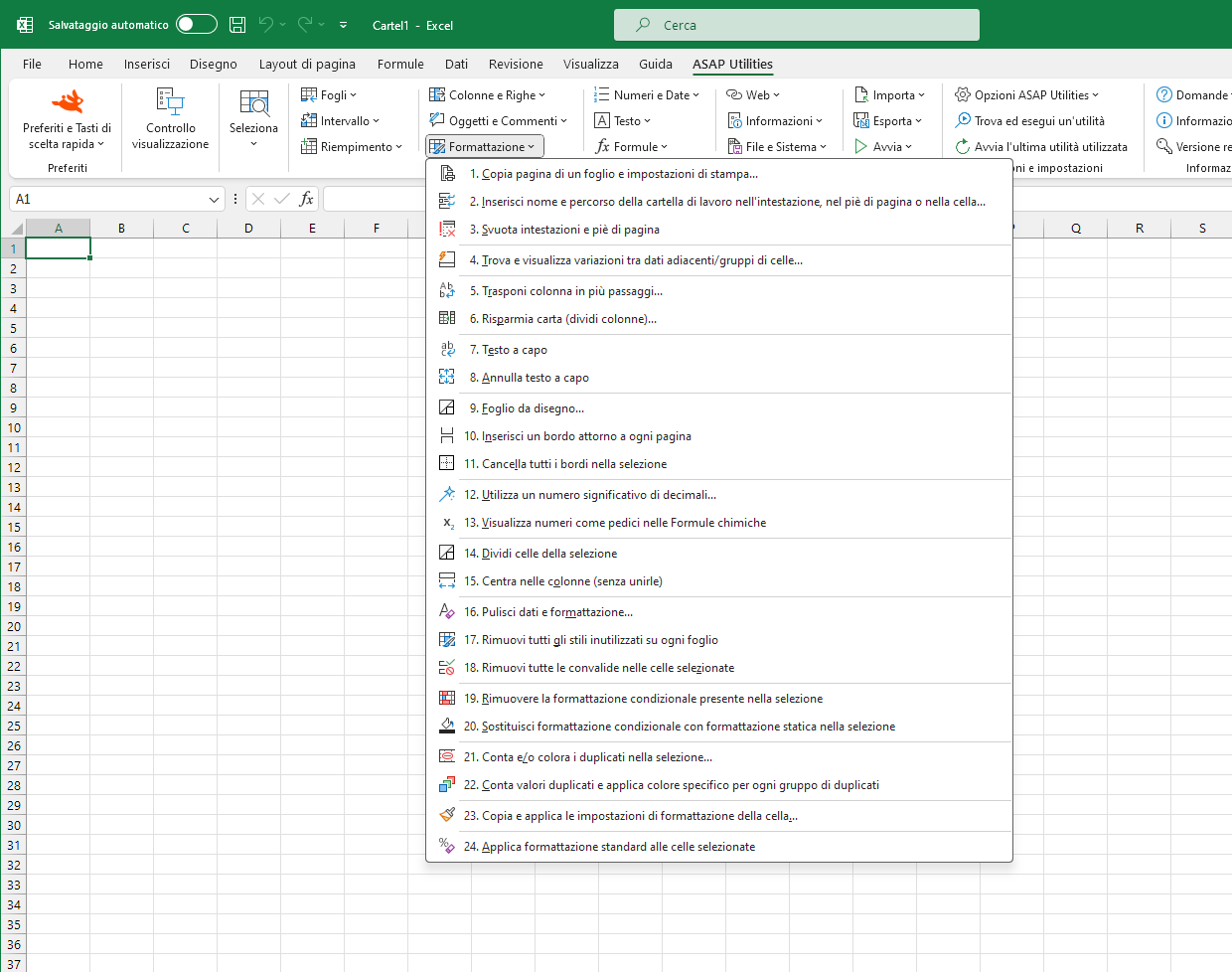Open the File e Sistema dropdown
1232x972 pixels.
click(x=778, y=147)
